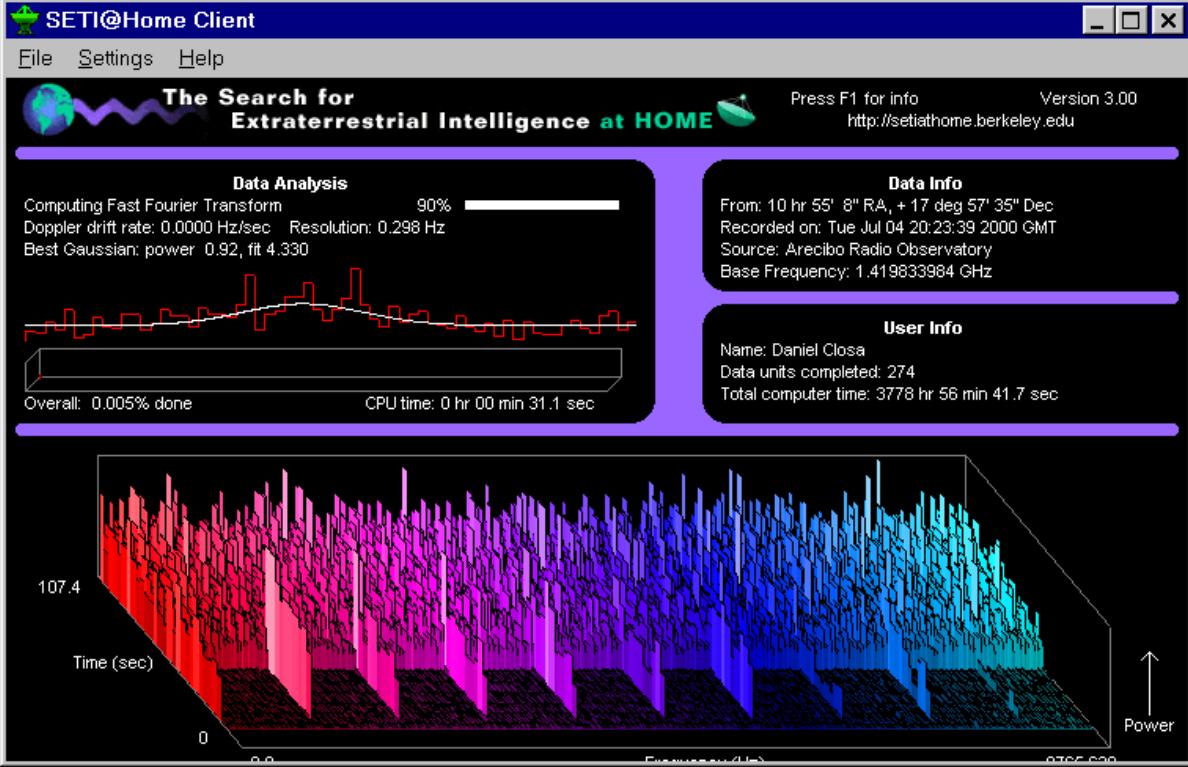Click the 'Time (sec)' axis label
Image resolution: width=1188 pixels, height=767 pixels.
112,662
